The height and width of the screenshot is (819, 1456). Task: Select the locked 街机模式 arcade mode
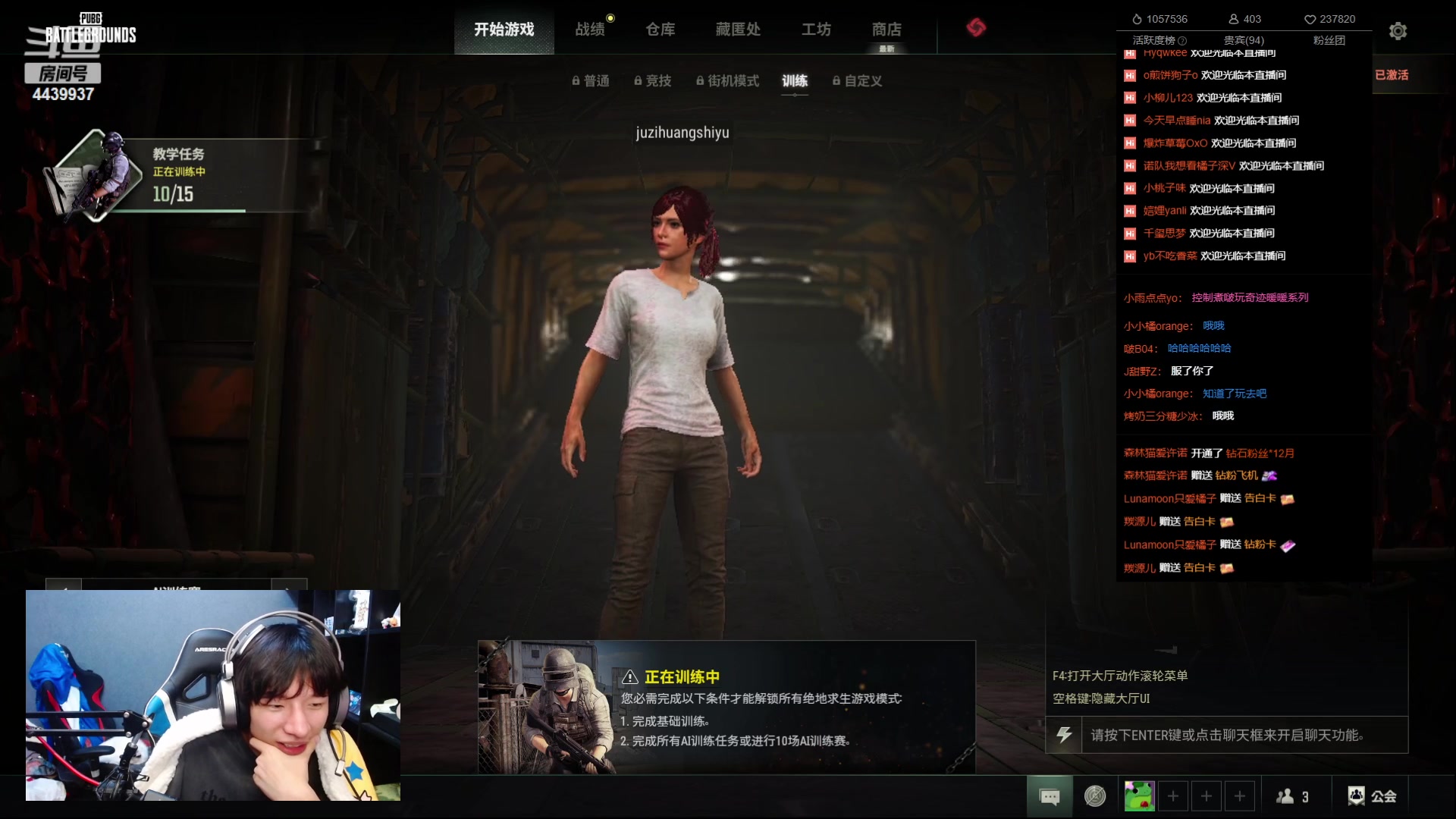(x=727, y=80)
